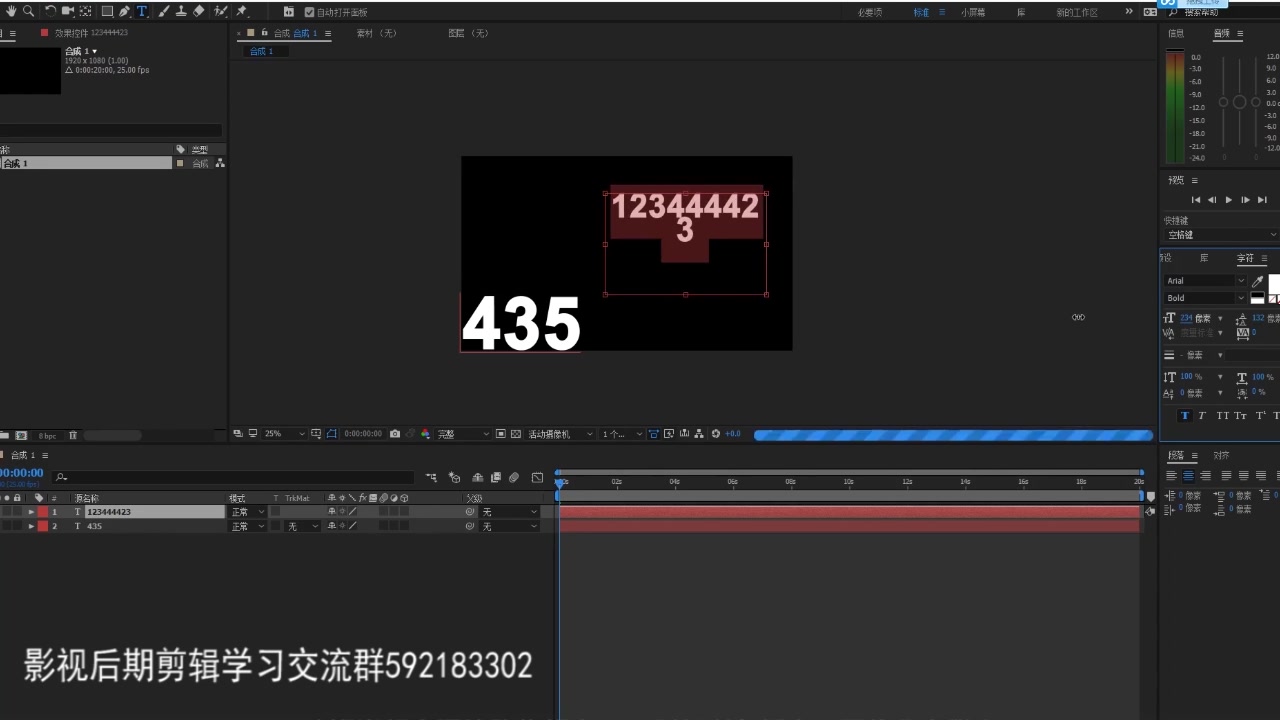Screen dimensions: 1280x720
Task: Click the white fill color swatch
Action: [1274, 283]
